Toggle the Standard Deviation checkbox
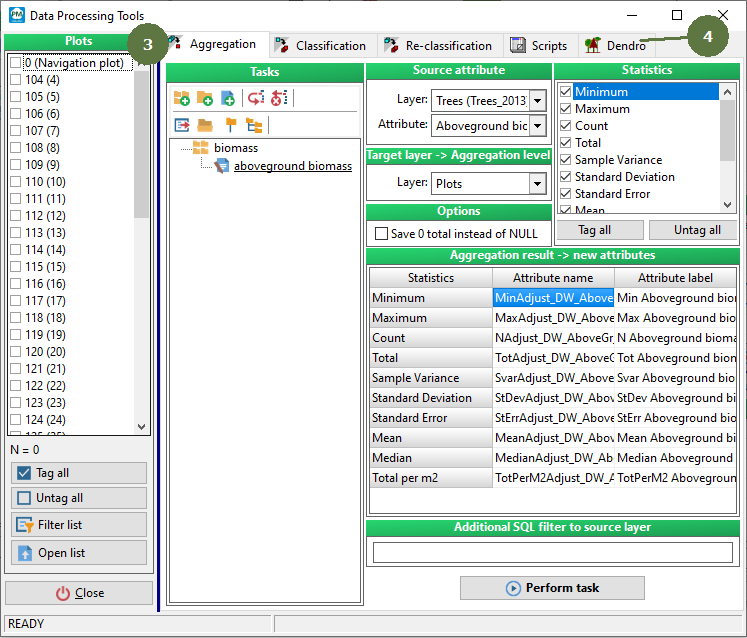747x638 pixels. pyautogui.click(x=565, y=177)
